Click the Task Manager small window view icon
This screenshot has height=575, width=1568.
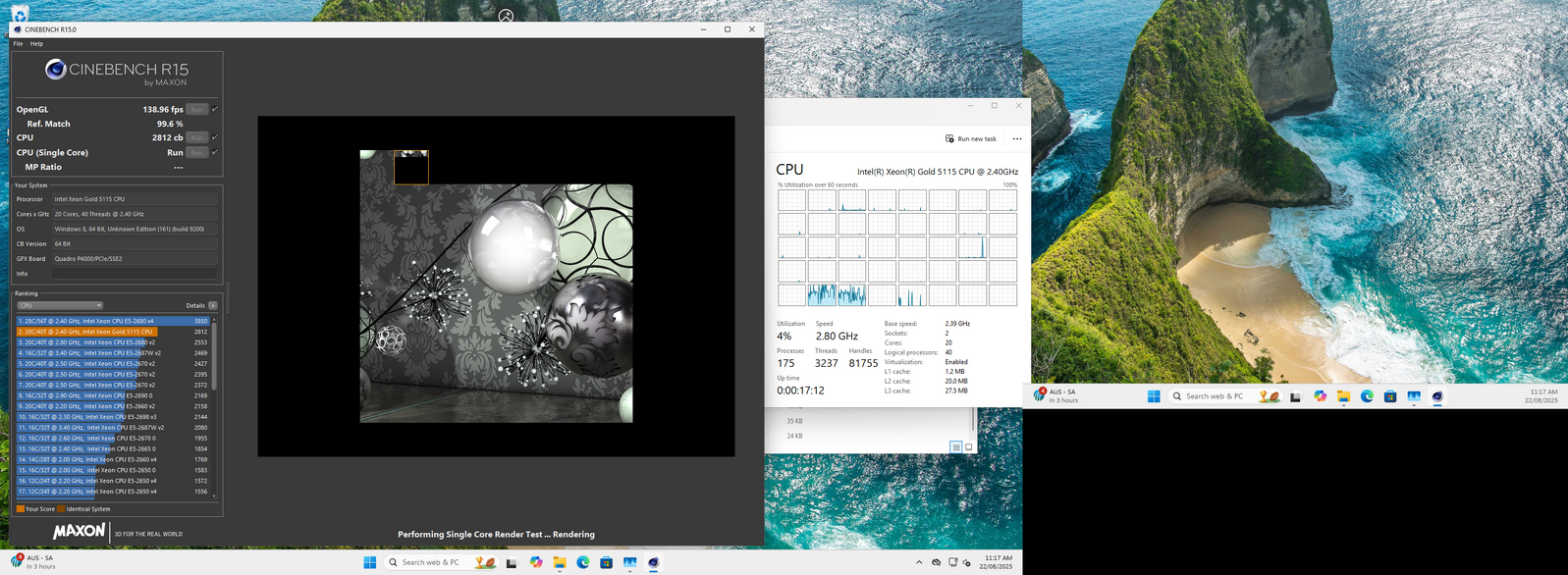(x=969, y=447)
